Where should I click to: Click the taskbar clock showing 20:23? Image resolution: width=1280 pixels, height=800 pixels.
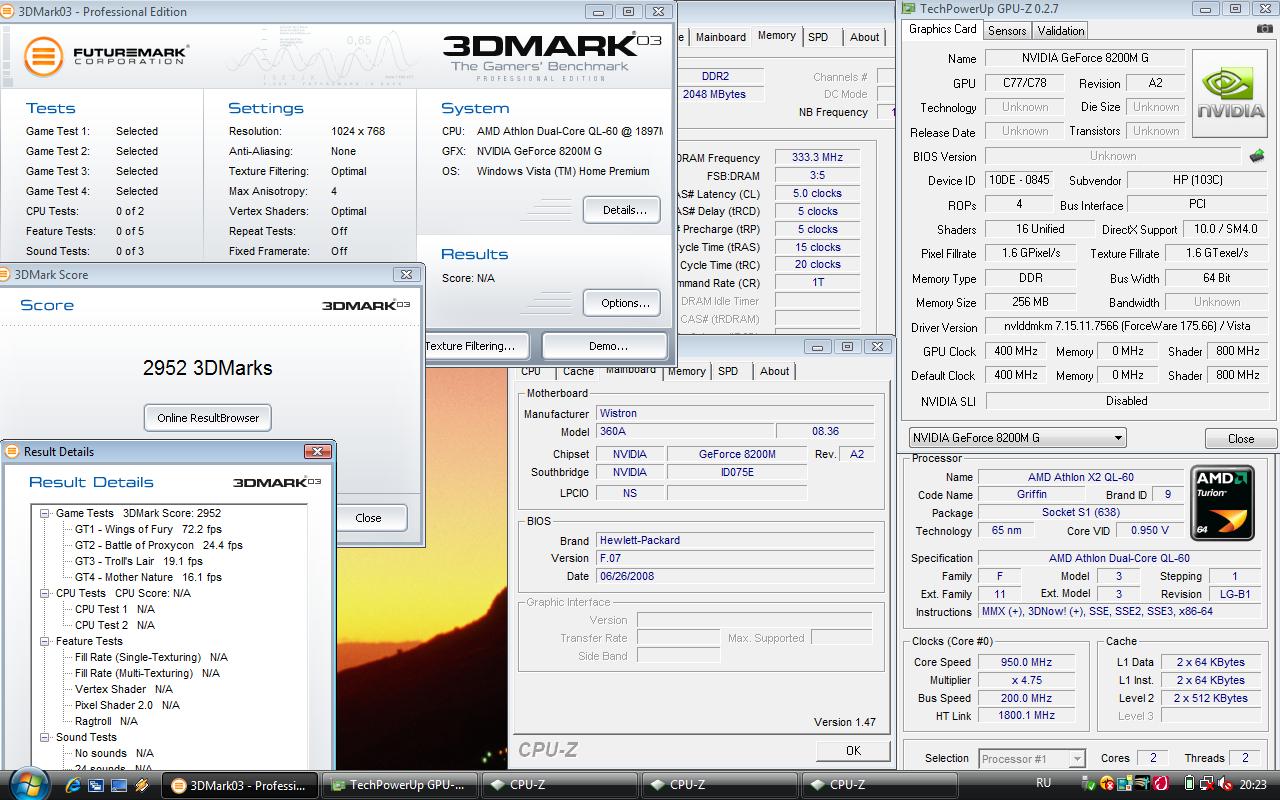tap(1253, 785)
